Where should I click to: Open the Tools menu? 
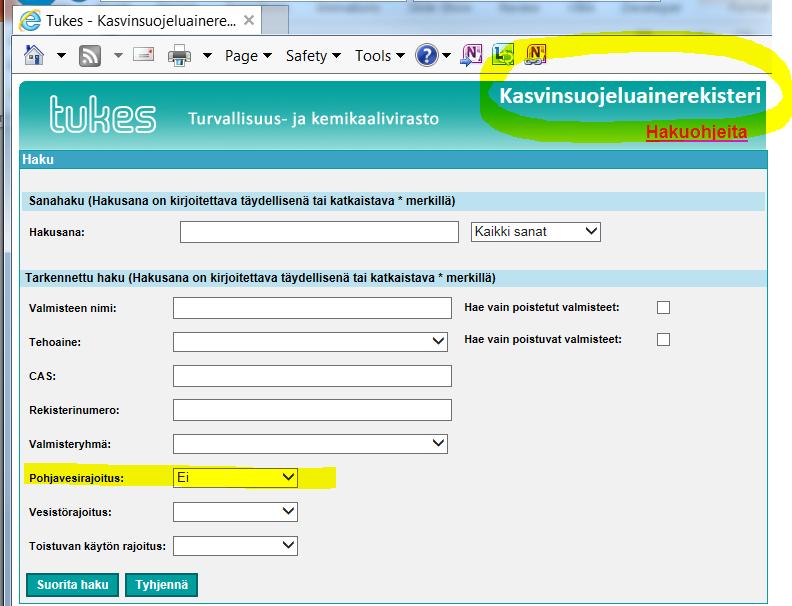pos(380,56)
